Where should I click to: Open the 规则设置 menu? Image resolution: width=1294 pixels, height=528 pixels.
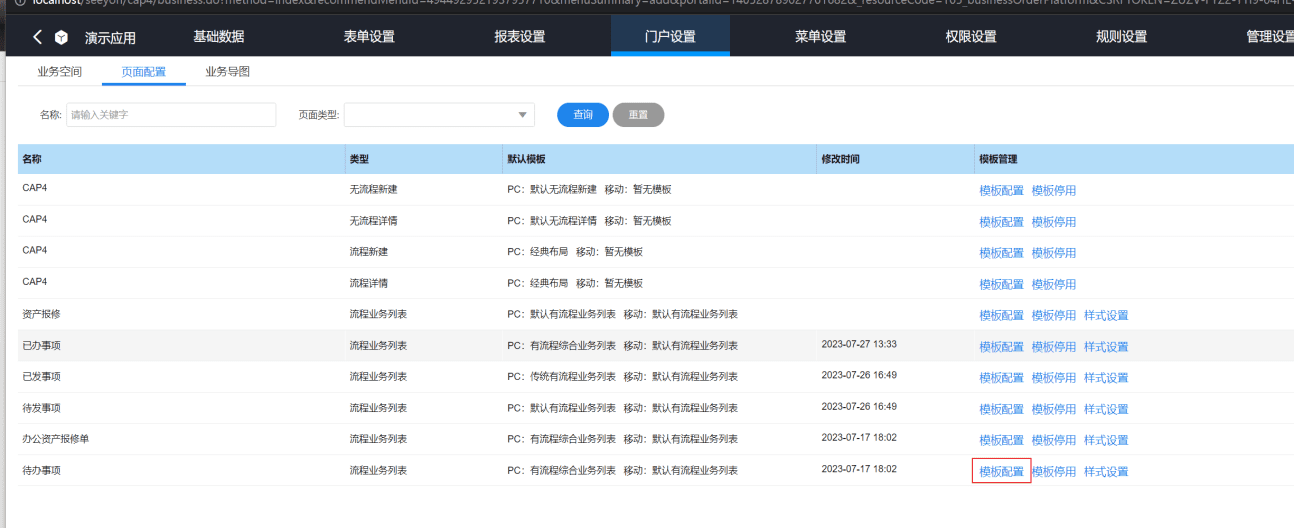coord(1122,37)
